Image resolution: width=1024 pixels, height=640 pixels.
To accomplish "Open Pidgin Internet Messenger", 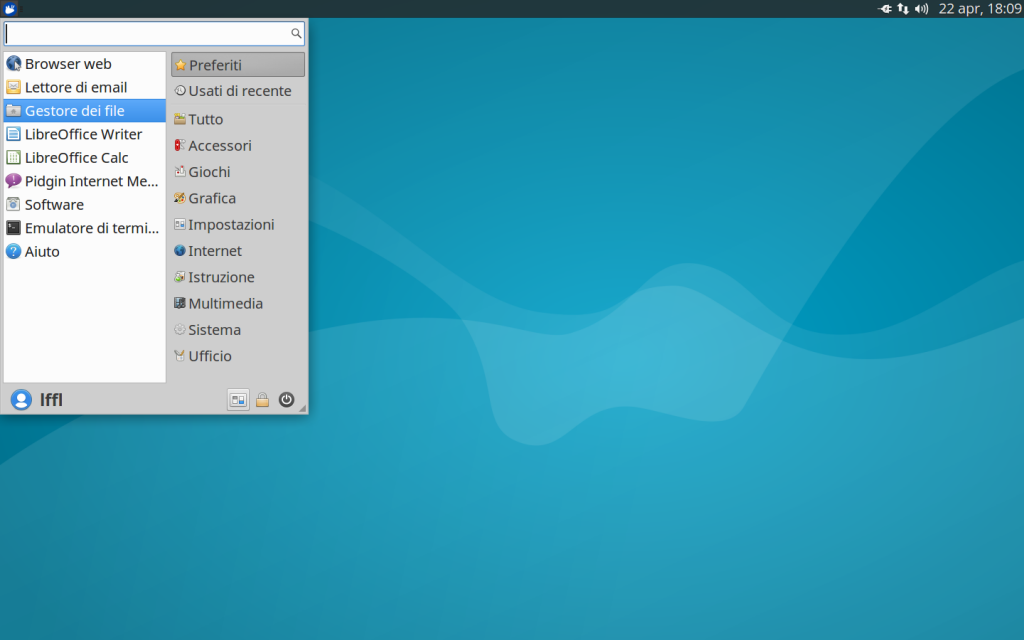I will pyautogui.click(x=90, y=181).
